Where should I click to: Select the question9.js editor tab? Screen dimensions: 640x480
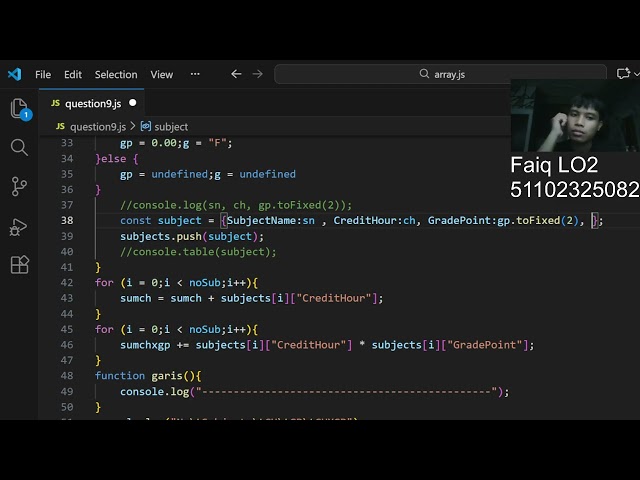click(92, 103)
